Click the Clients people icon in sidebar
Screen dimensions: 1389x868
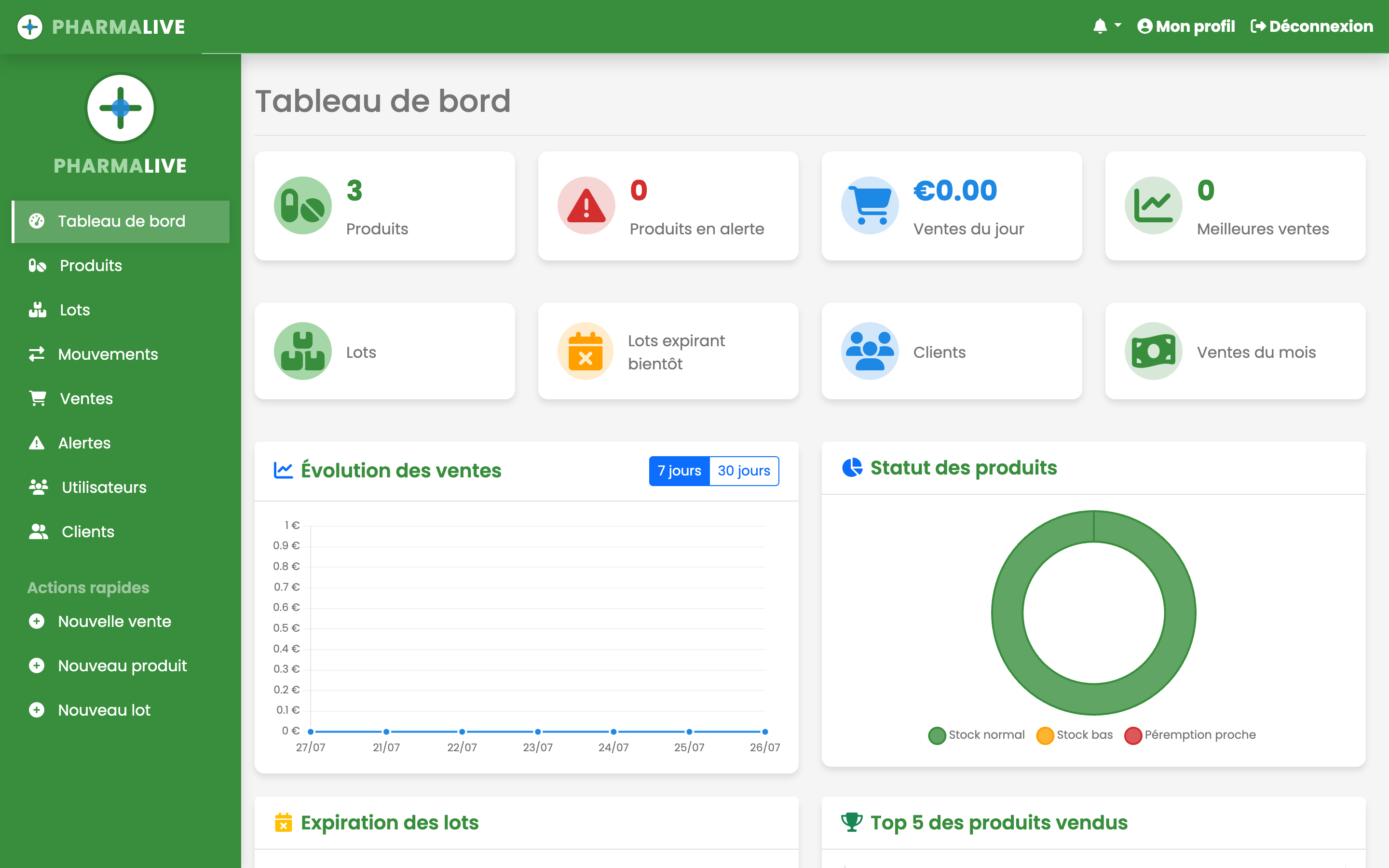pyautogui.click(x=39, y=531)
